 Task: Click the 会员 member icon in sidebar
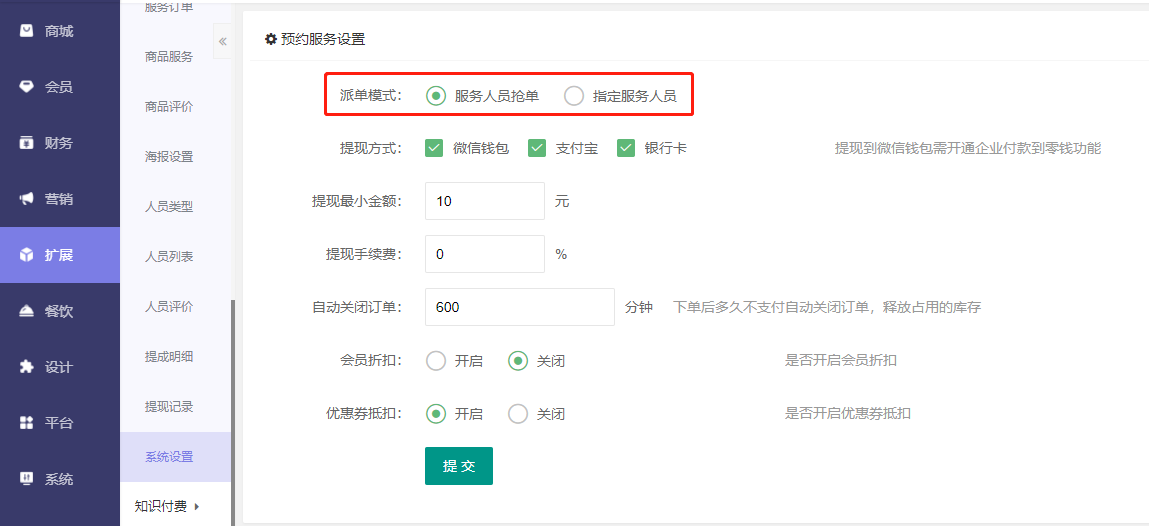[27, 87]
